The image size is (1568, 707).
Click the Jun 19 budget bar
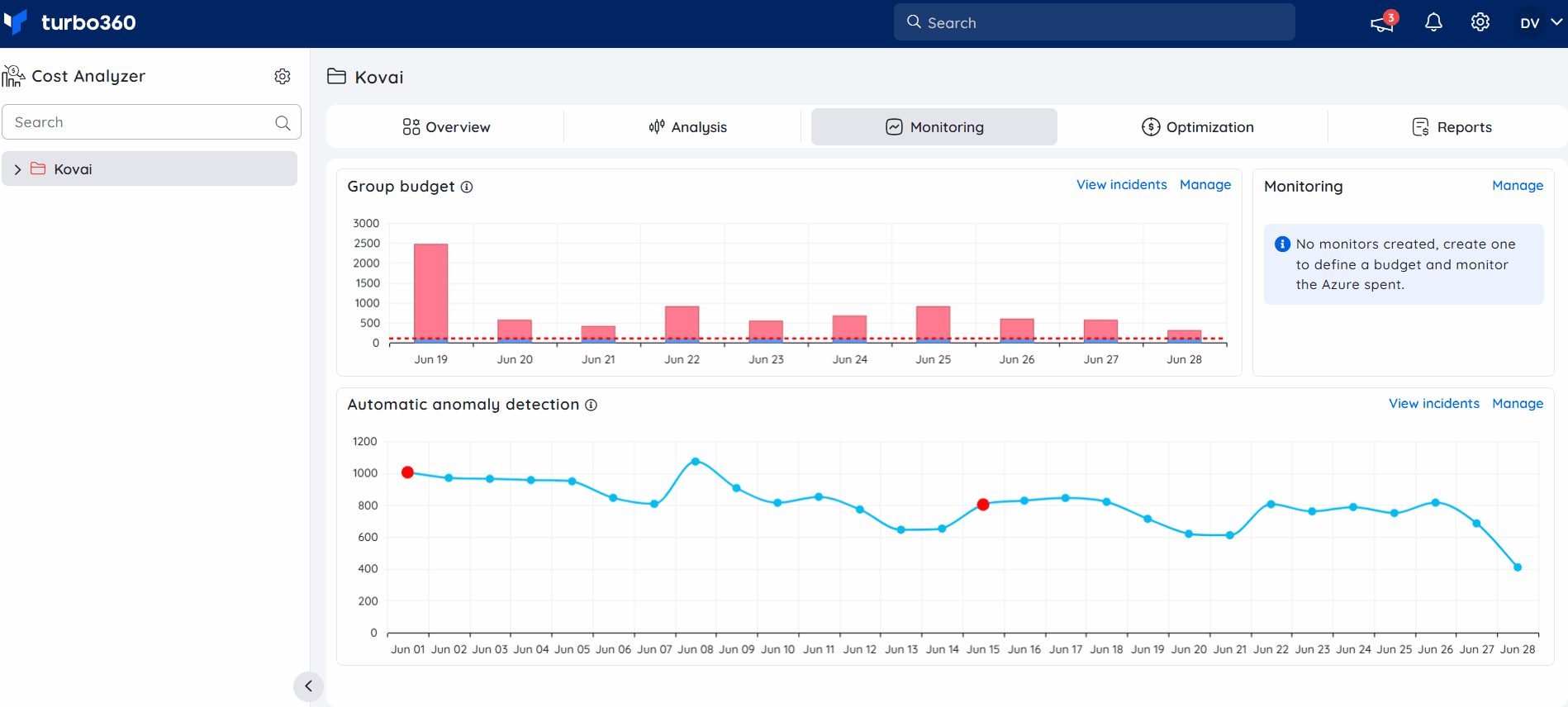point(430,293)
